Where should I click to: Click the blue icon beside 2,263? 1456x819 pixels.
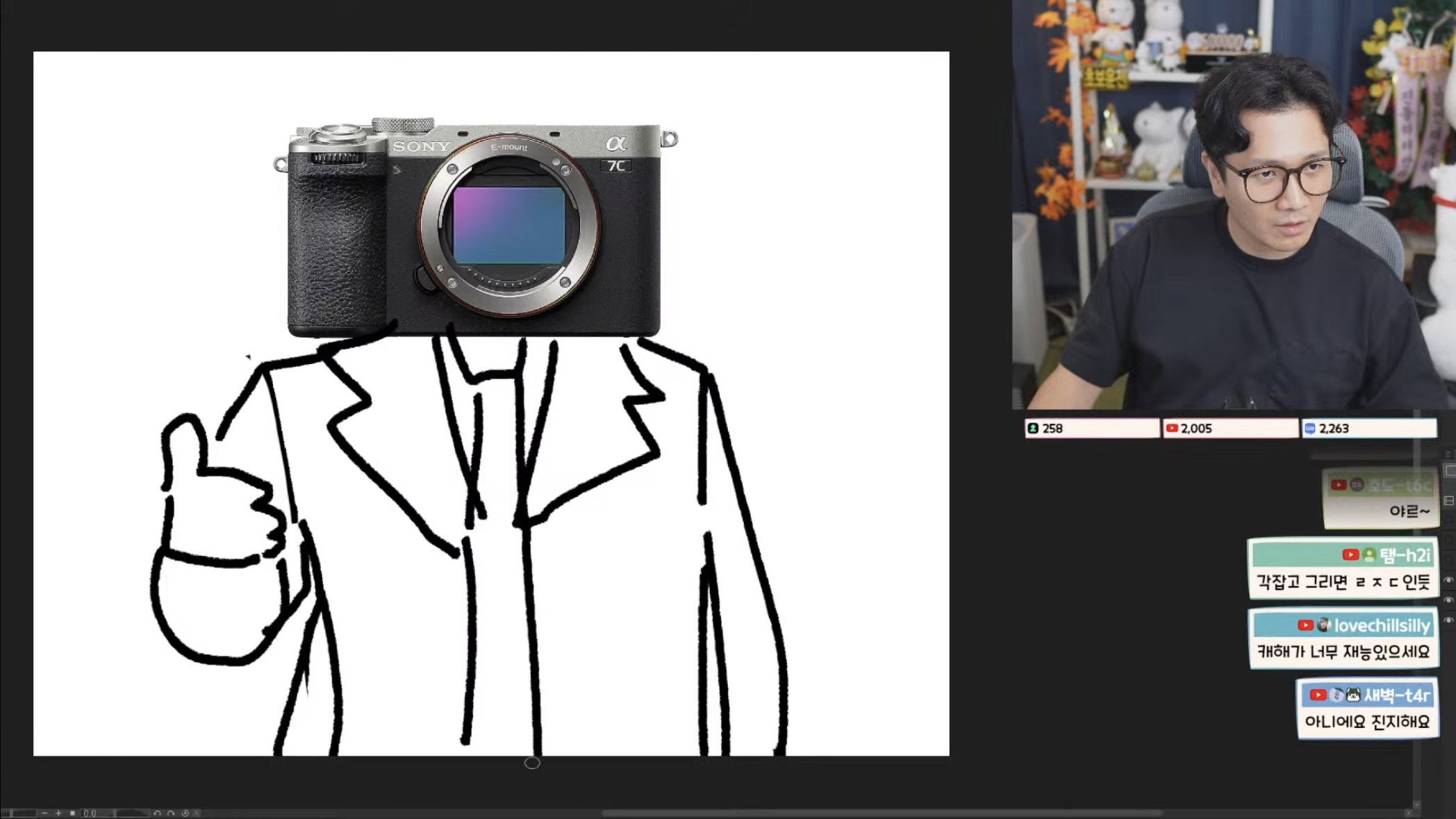(x=1309, y=429)
